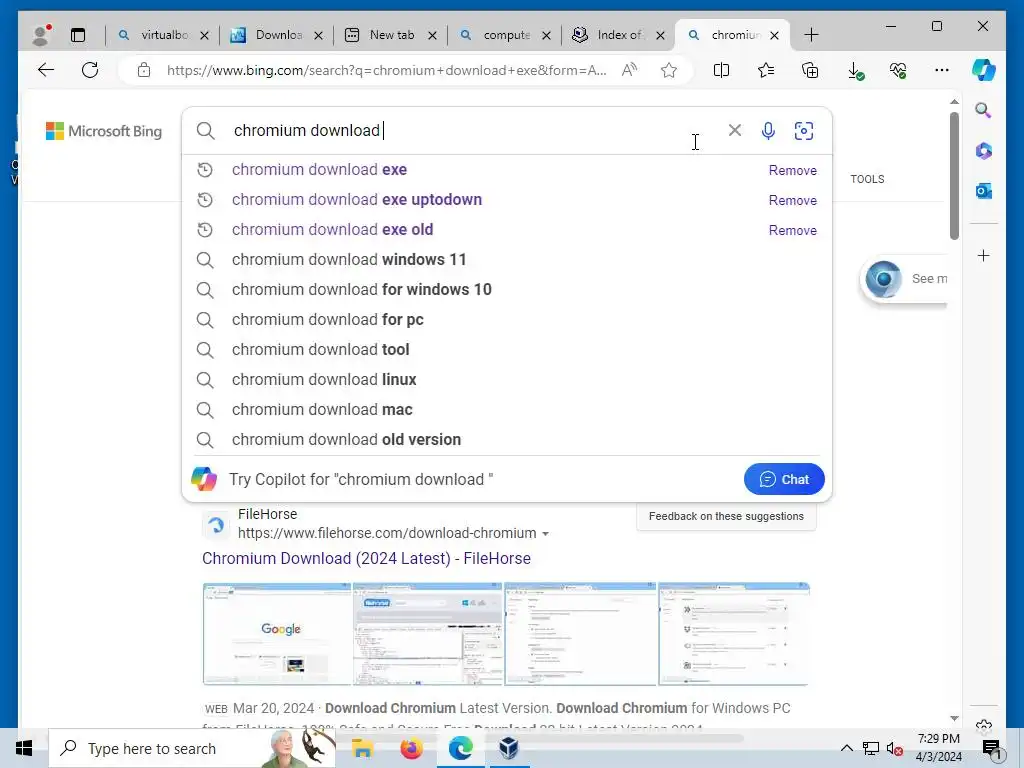Open the profile avatar icon
The height and width of the screenshot is (768, 1024).
pos(41,35)
